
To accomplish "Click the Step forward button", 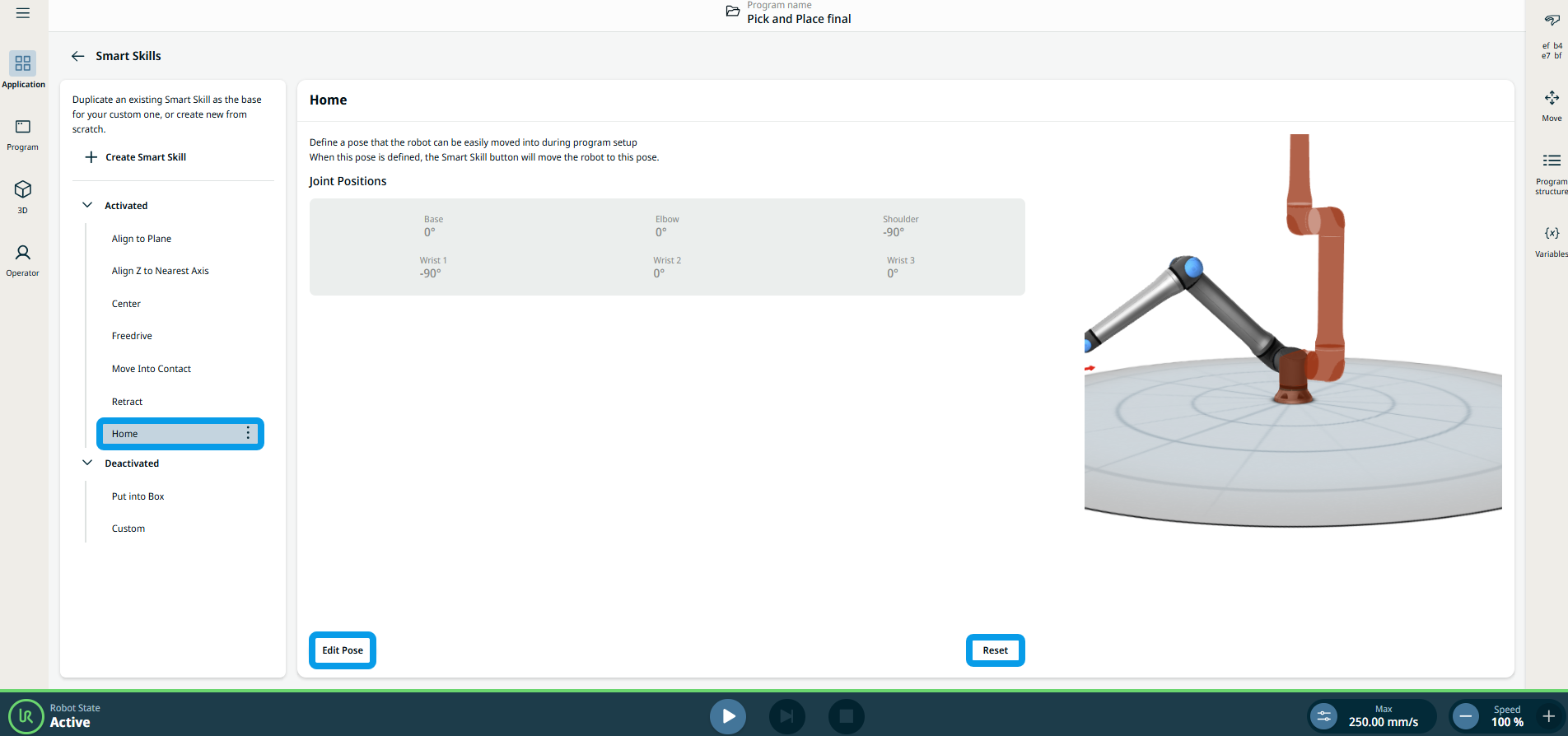I will click(x=786, y=716).
